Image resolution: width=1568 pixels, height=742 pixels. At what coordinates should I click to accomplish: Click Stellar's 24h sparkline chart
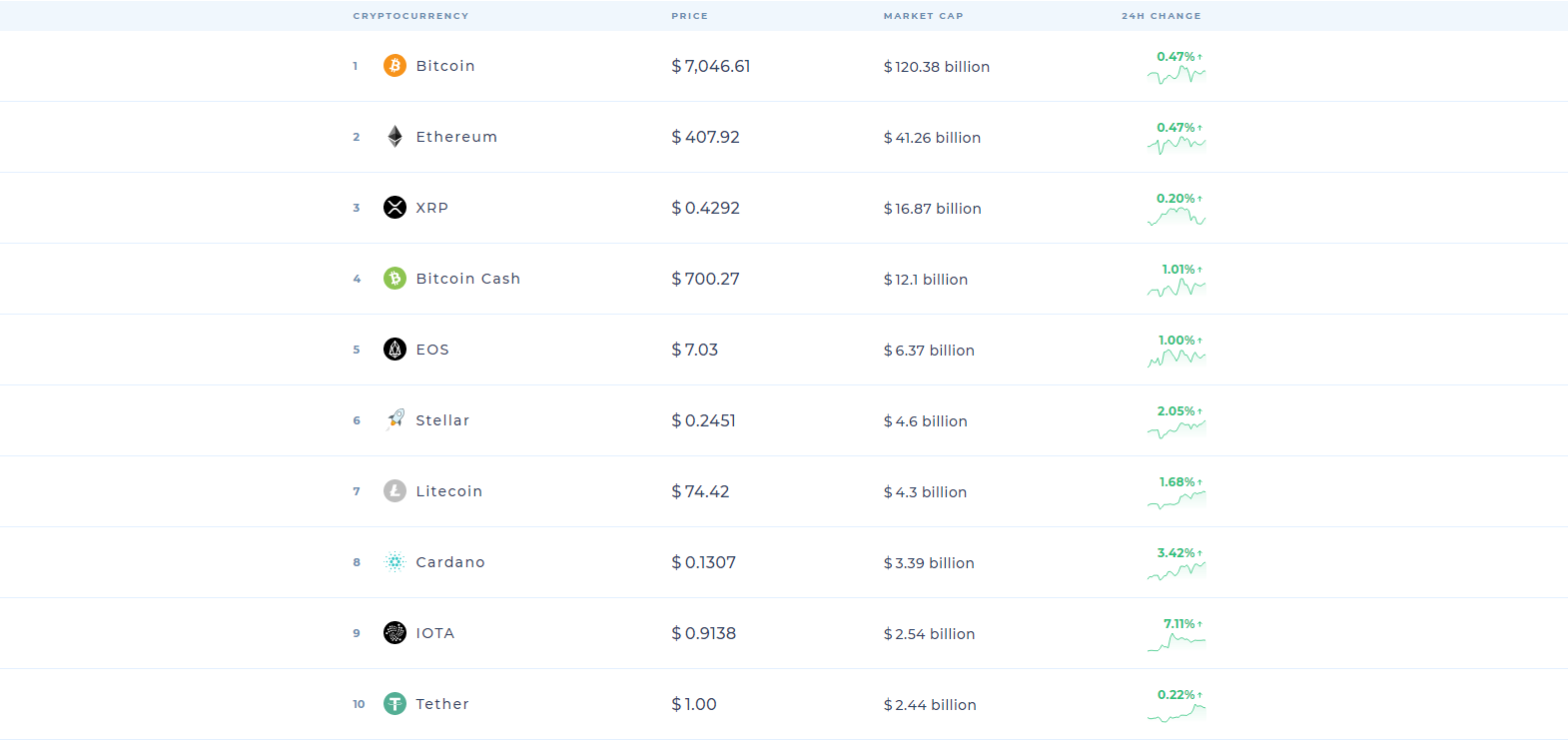(x=1176, y=429)
